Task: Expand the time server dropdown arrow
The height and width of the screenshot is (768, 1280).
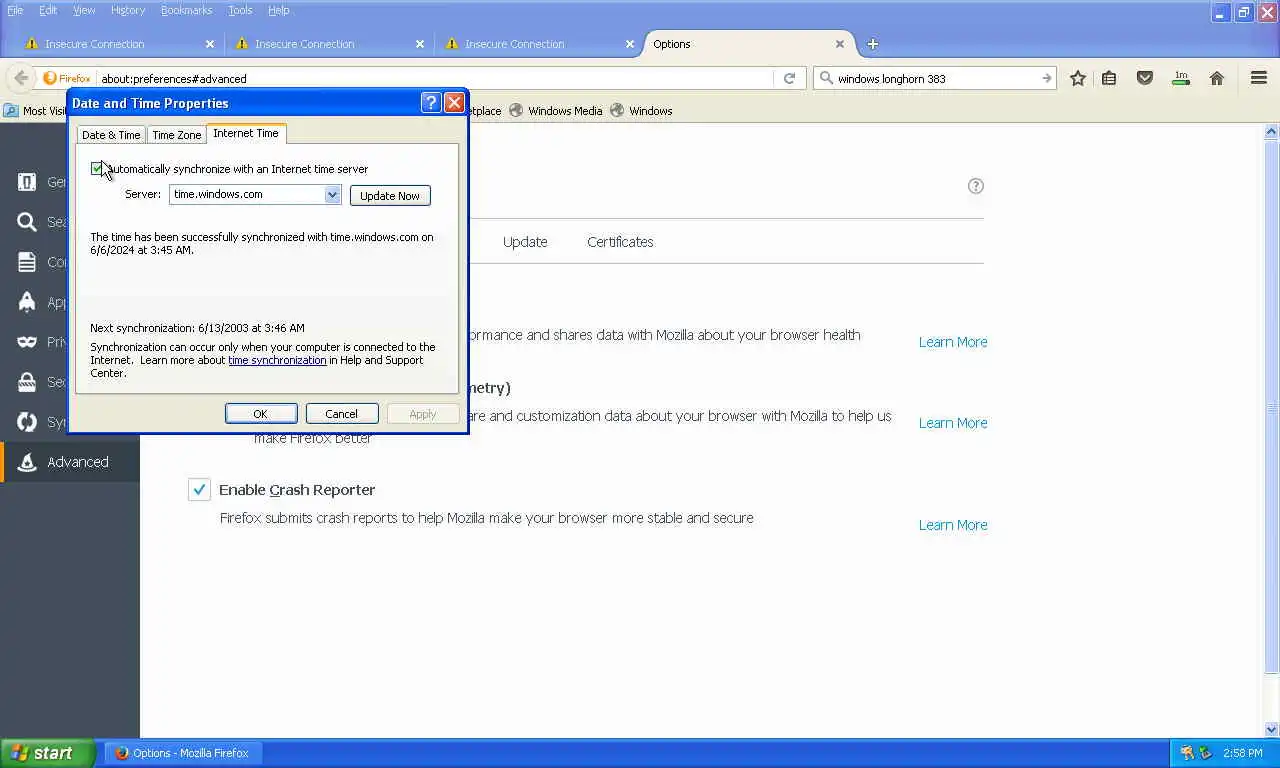Action: coord(332,195)
